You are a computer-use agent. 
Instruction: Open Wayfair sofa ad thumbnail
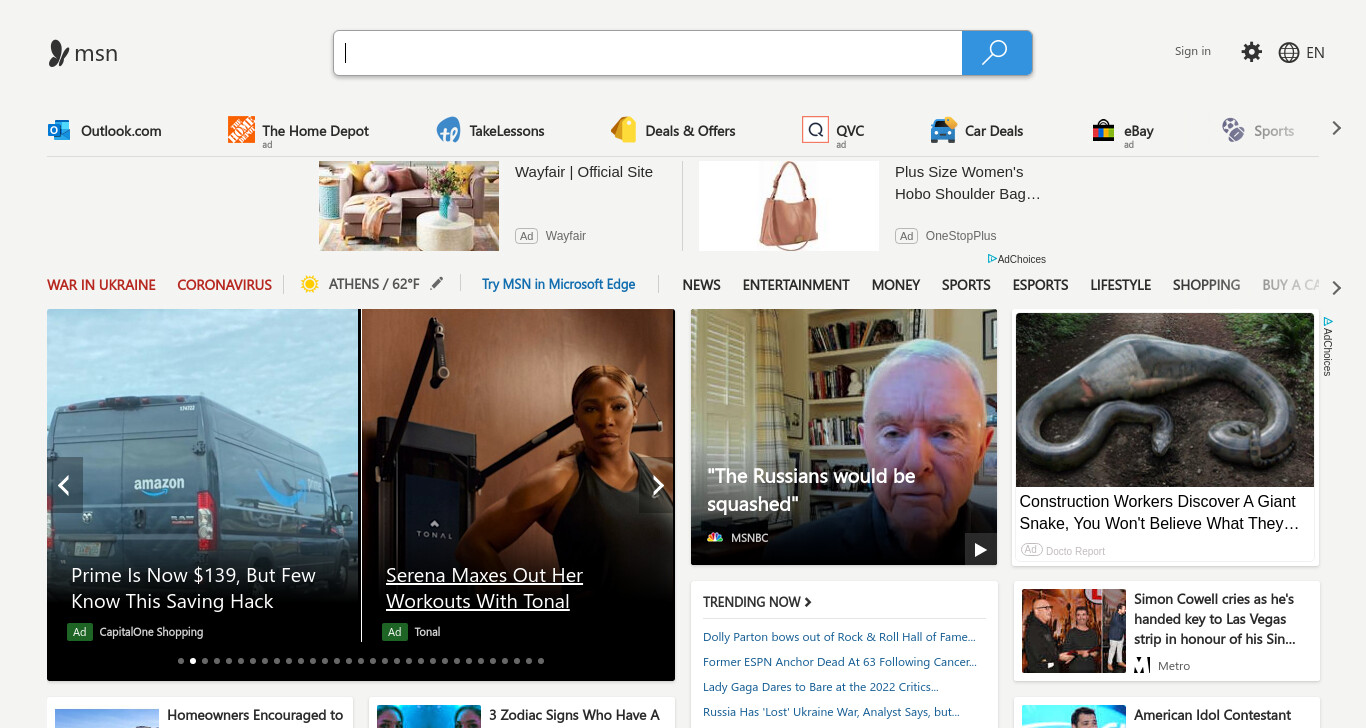(409, 206)
